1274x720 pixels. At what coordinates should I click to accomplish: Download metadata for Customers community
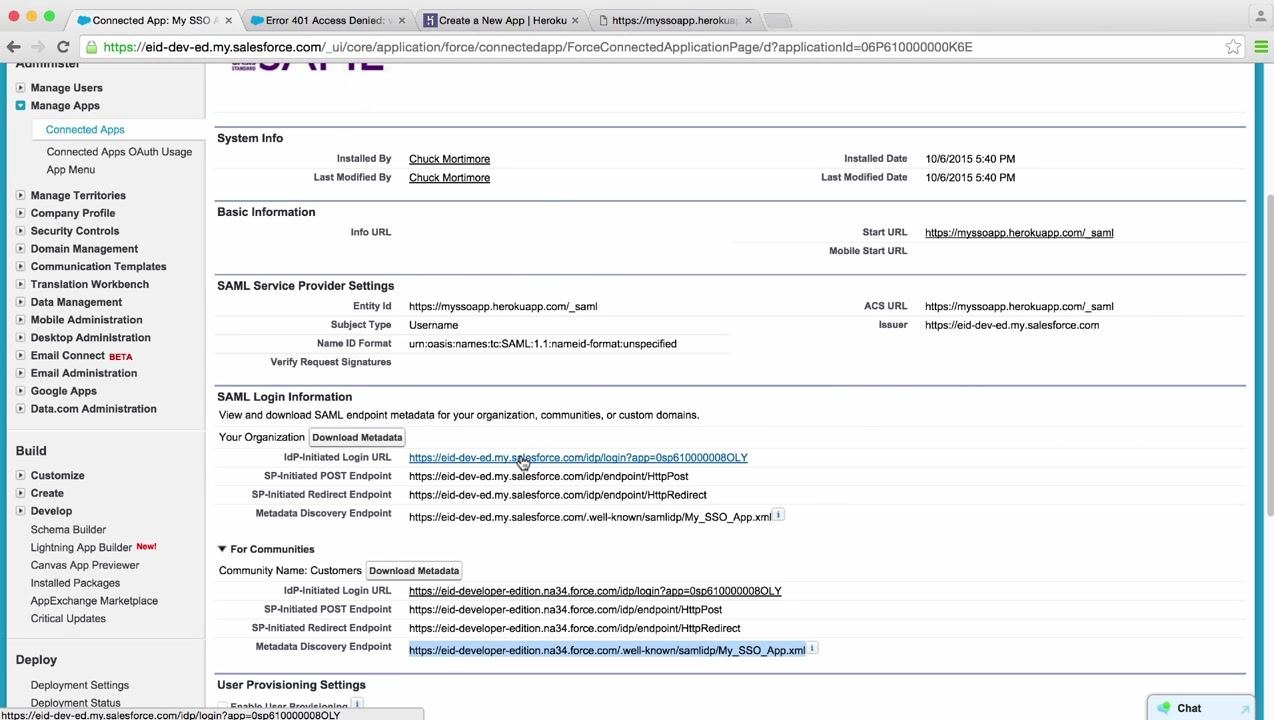pyautogui.click(x=414, y=571)
